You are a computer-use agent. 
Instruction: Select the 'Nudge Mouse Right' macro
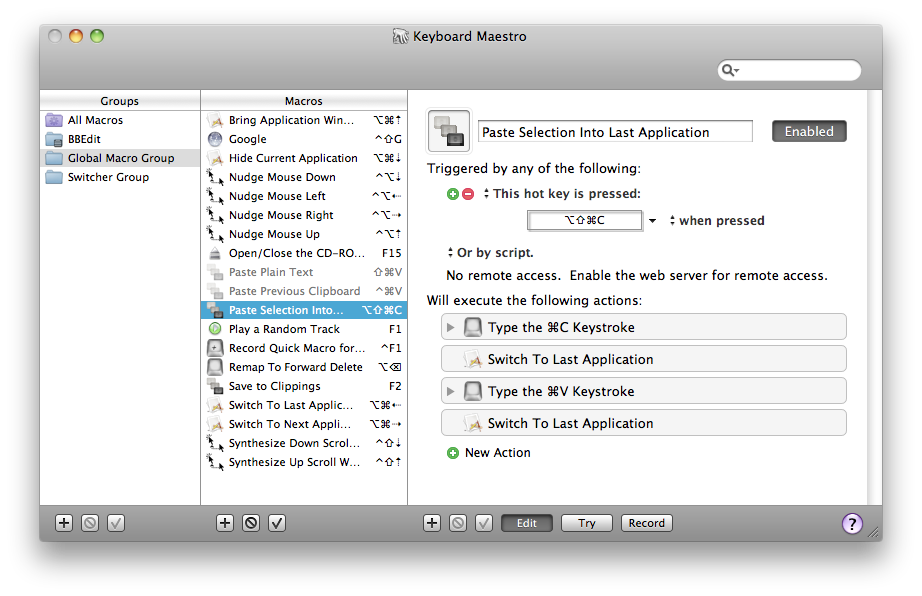point(304,215)
